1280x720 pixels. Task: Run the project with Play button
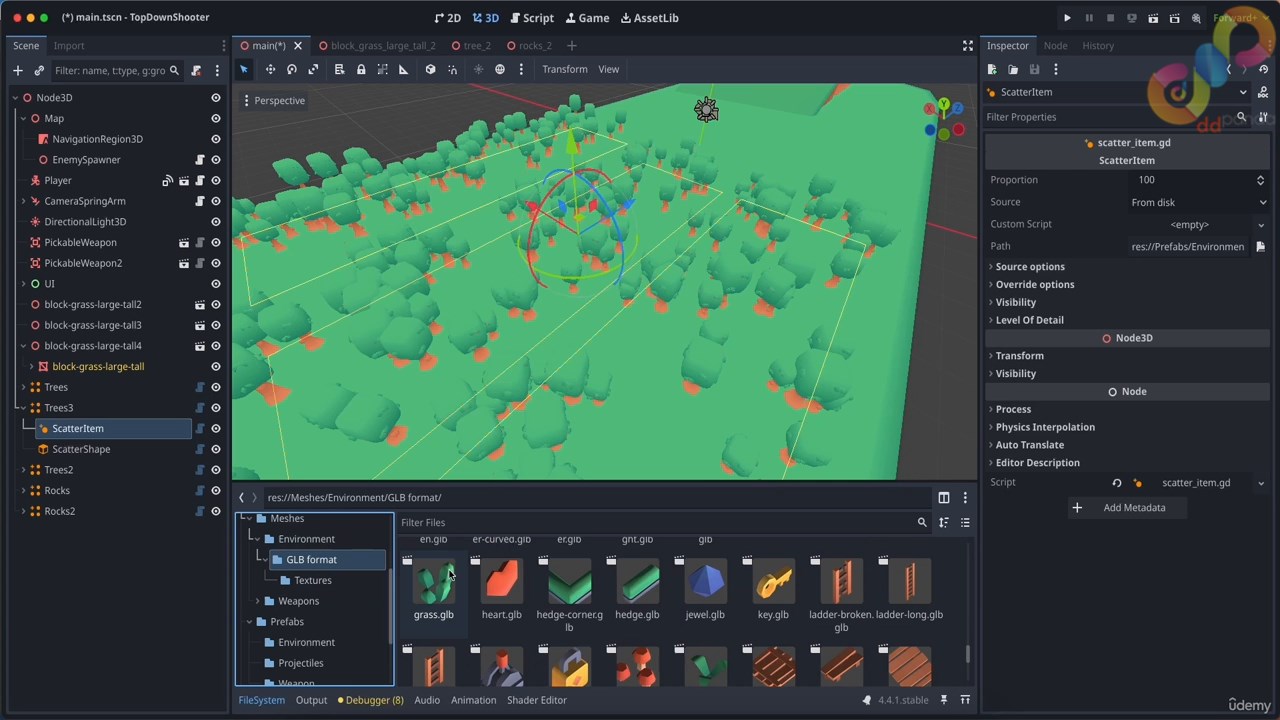pos(1067,18)
